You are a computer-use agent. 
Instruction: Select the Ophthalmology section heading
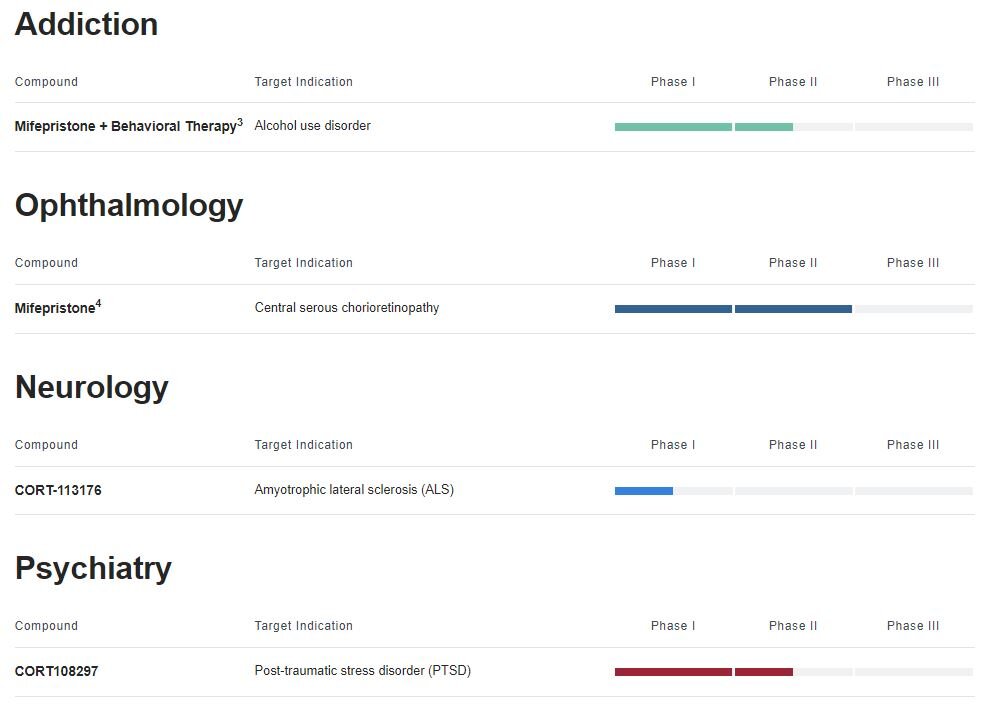[129, 205]
